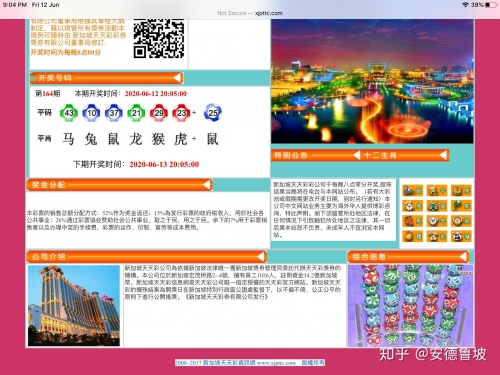The height and width of the screenshot is (375, 500).
Task: Click the special blue ball numbered 25
Action: (x=213, y=113)
